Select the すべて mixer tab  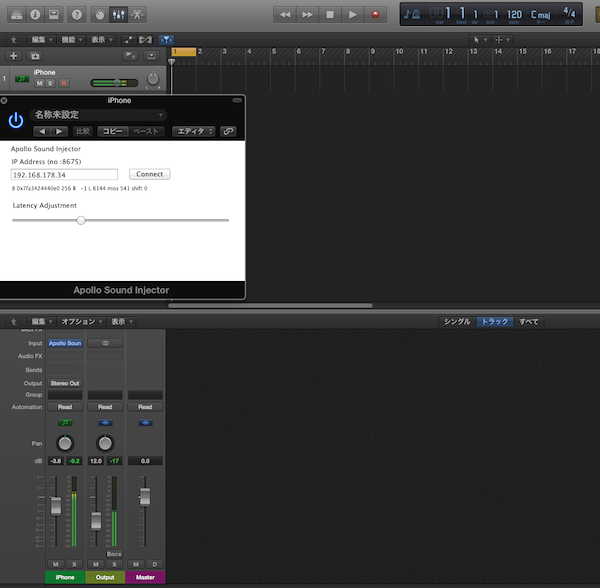[x=528, y=322]
